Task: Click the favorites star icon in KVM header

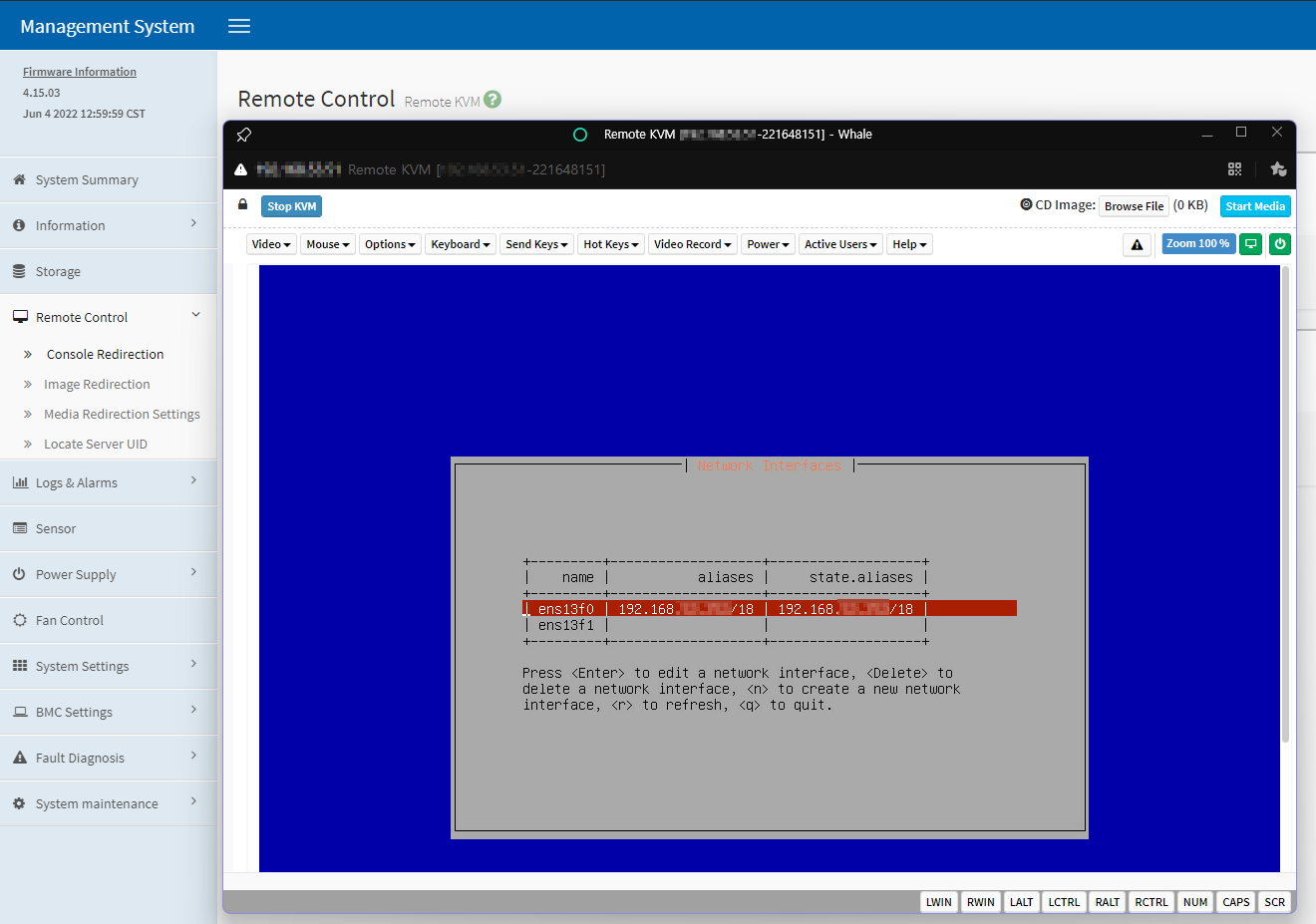Action: point(1277,168)
